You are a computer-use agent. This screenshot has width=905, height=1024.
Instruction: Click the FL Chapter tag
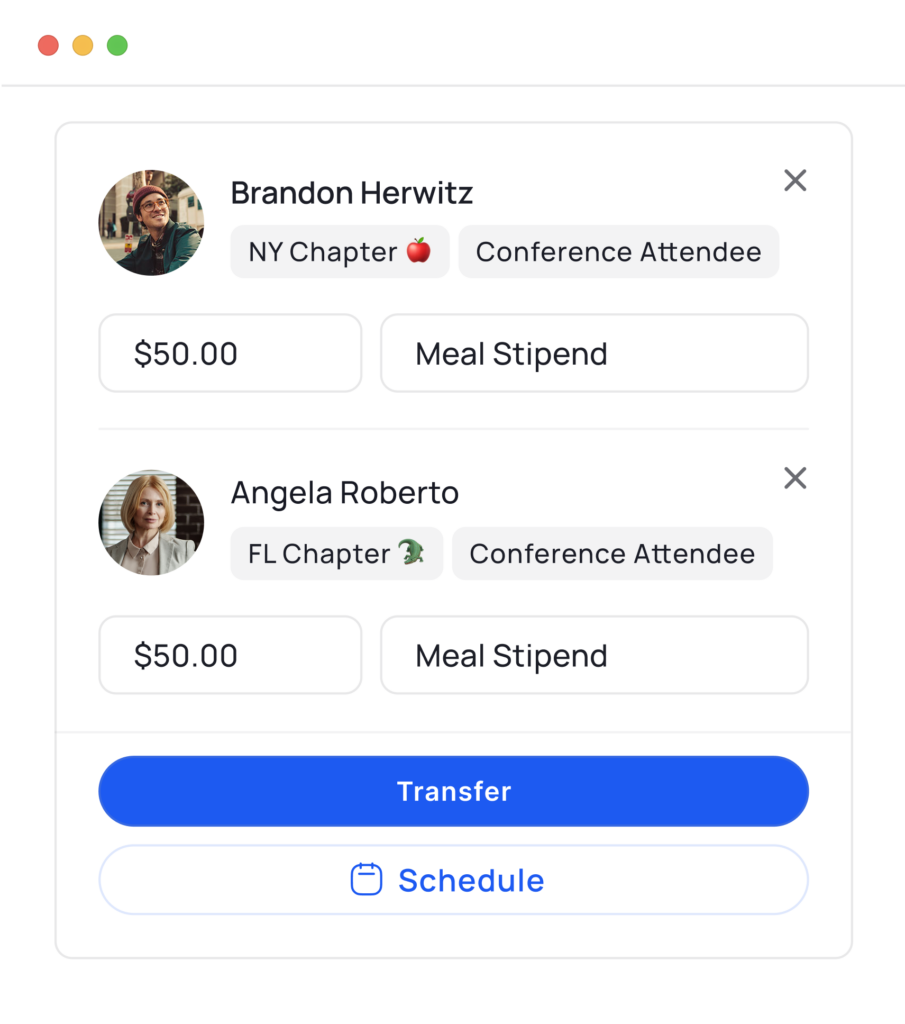point(337,553)
